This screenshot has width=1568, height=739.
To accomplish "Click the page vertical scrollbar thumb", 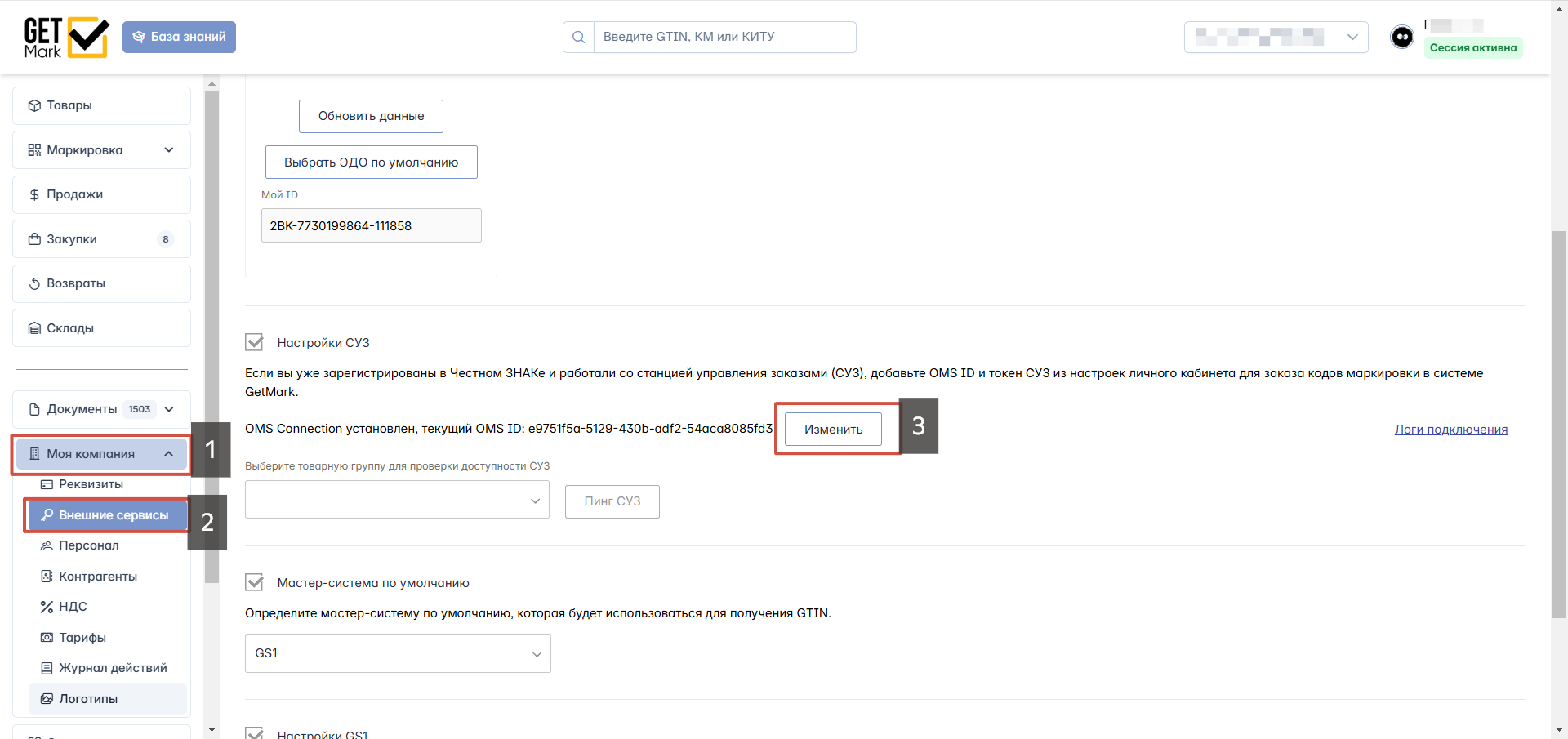I will [1559, 425].
